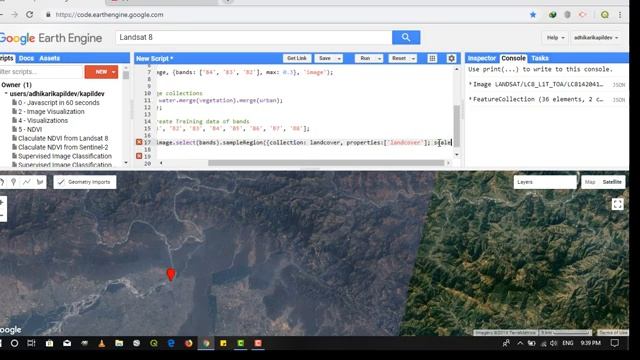Select the hand pan map tool
Viewport: 640px width, 360px height.
2,182
